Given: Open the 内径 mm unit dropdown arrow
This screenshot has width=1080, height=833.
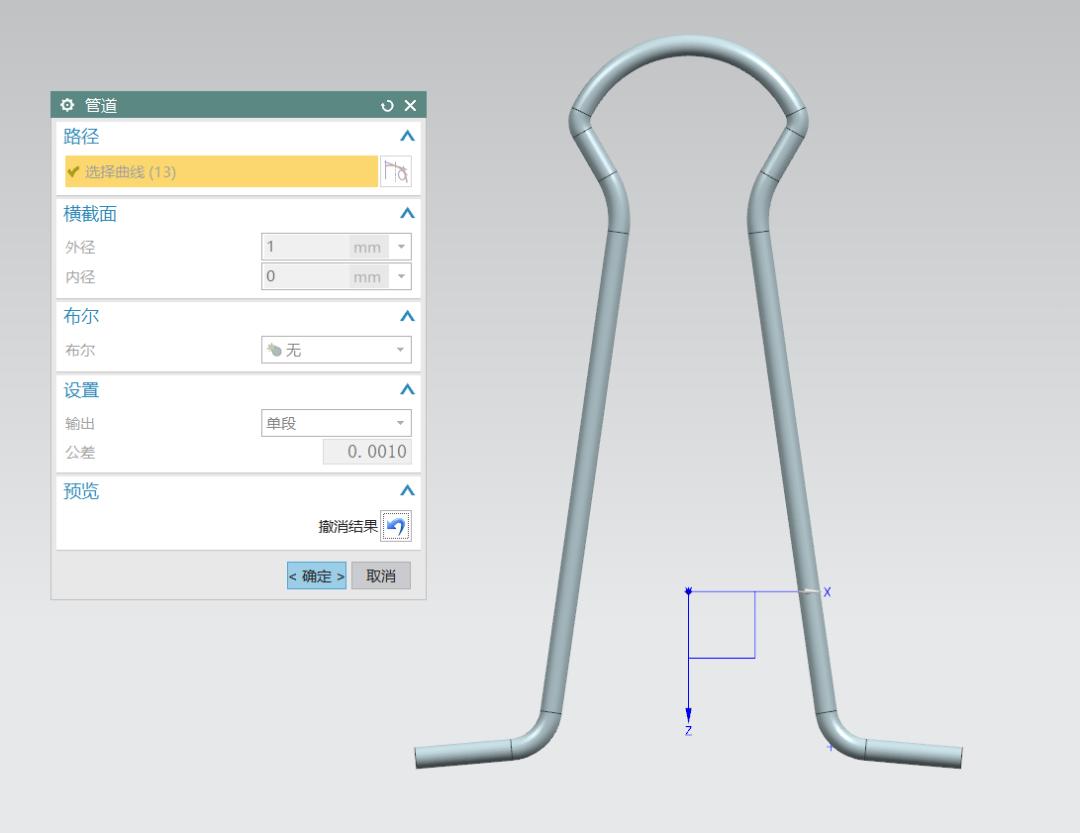Looking at the screenshot, I should click(401, 277).
